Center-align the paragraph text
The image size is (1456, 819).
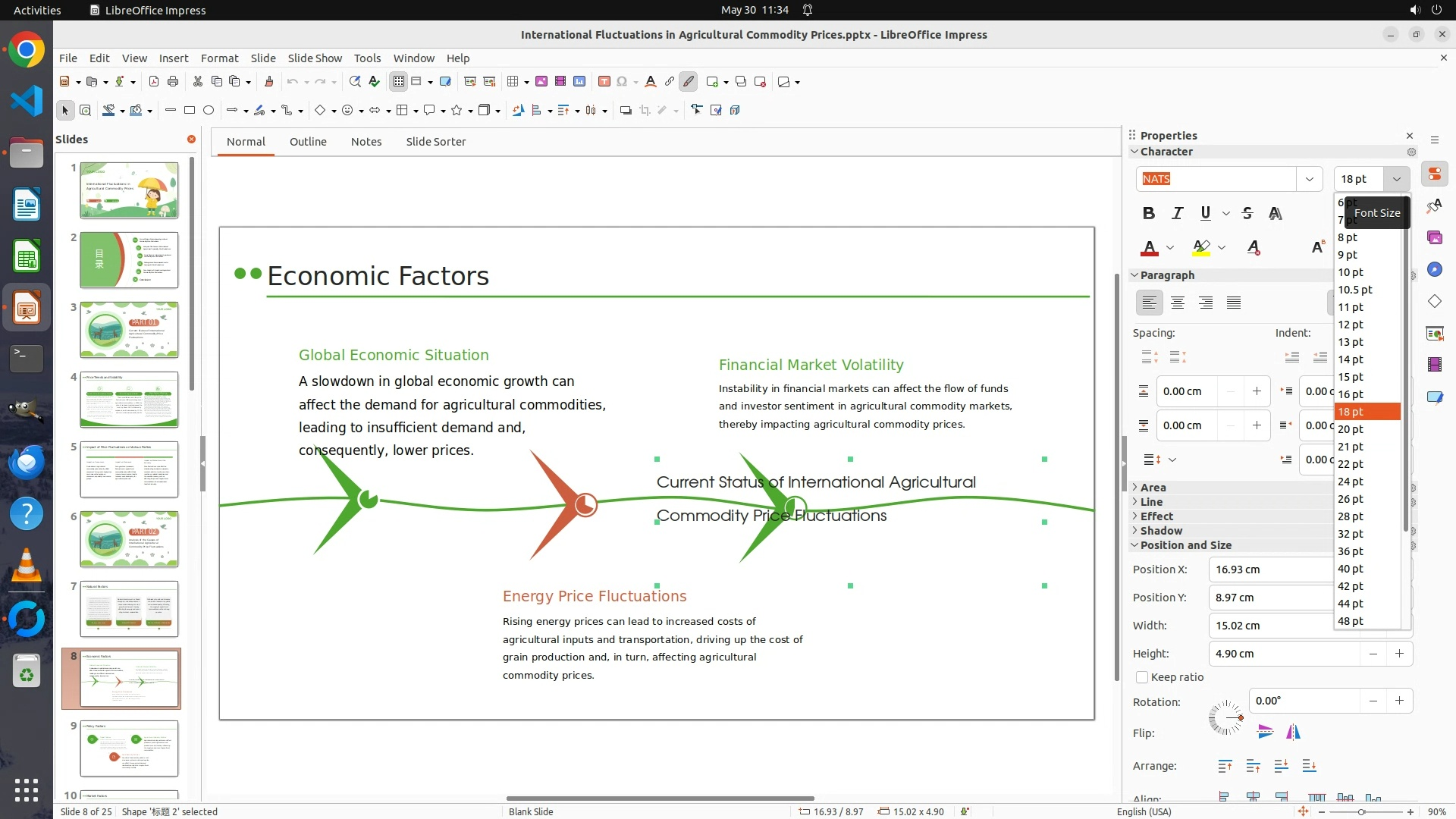tap(1178, 303)
